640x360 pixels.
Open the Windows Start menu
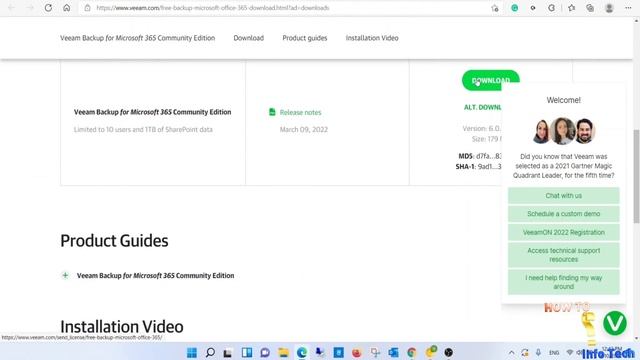192,352
